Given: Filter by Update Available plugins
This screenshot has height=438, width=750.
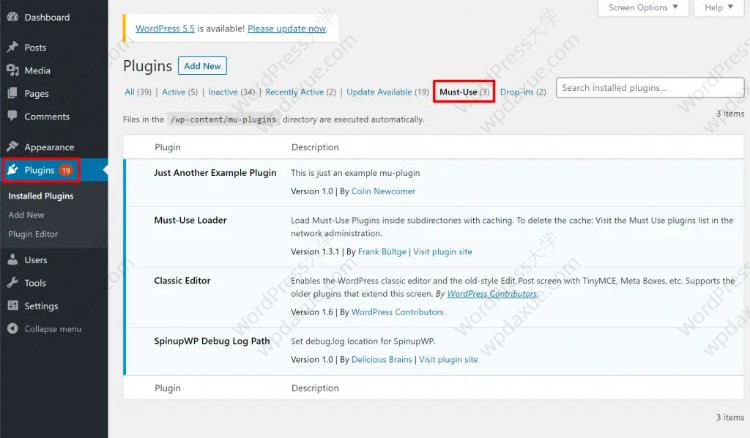Looking at the screenshot, I should [x=379, y=92].
